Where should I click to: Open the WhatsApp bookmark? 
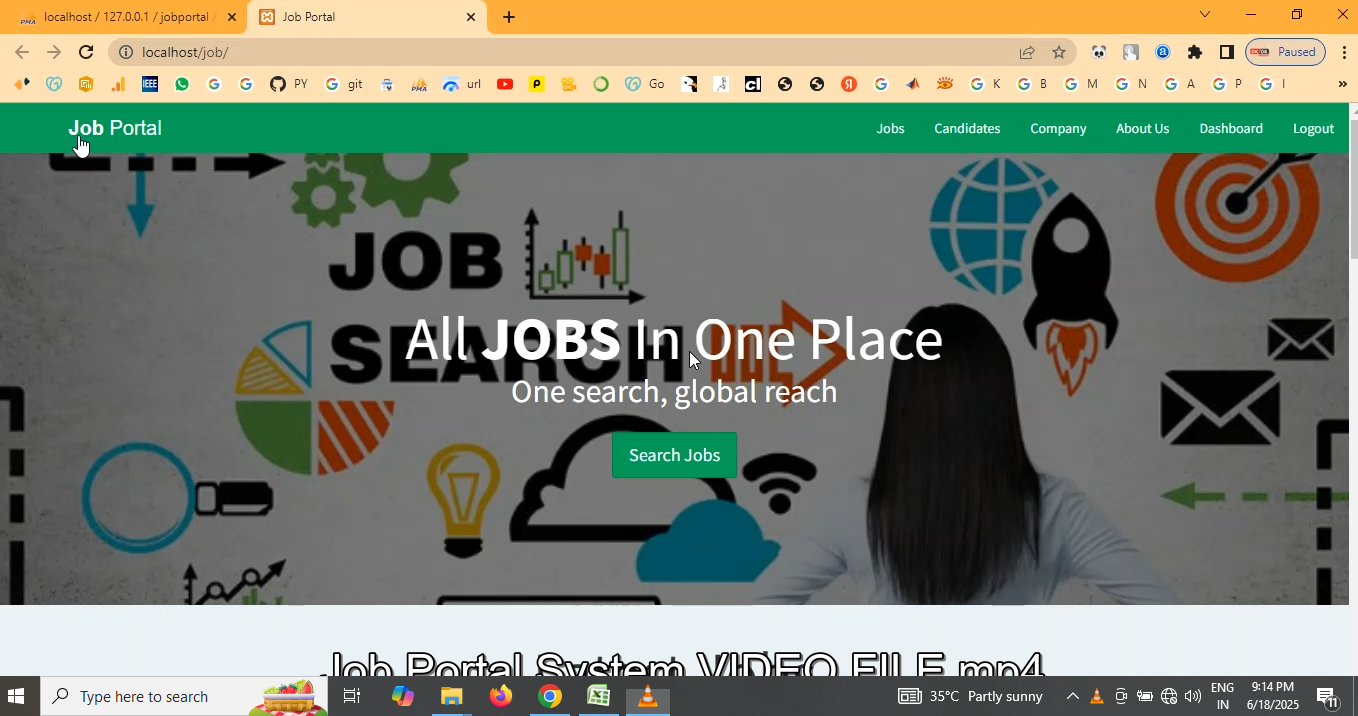point(182,84)
